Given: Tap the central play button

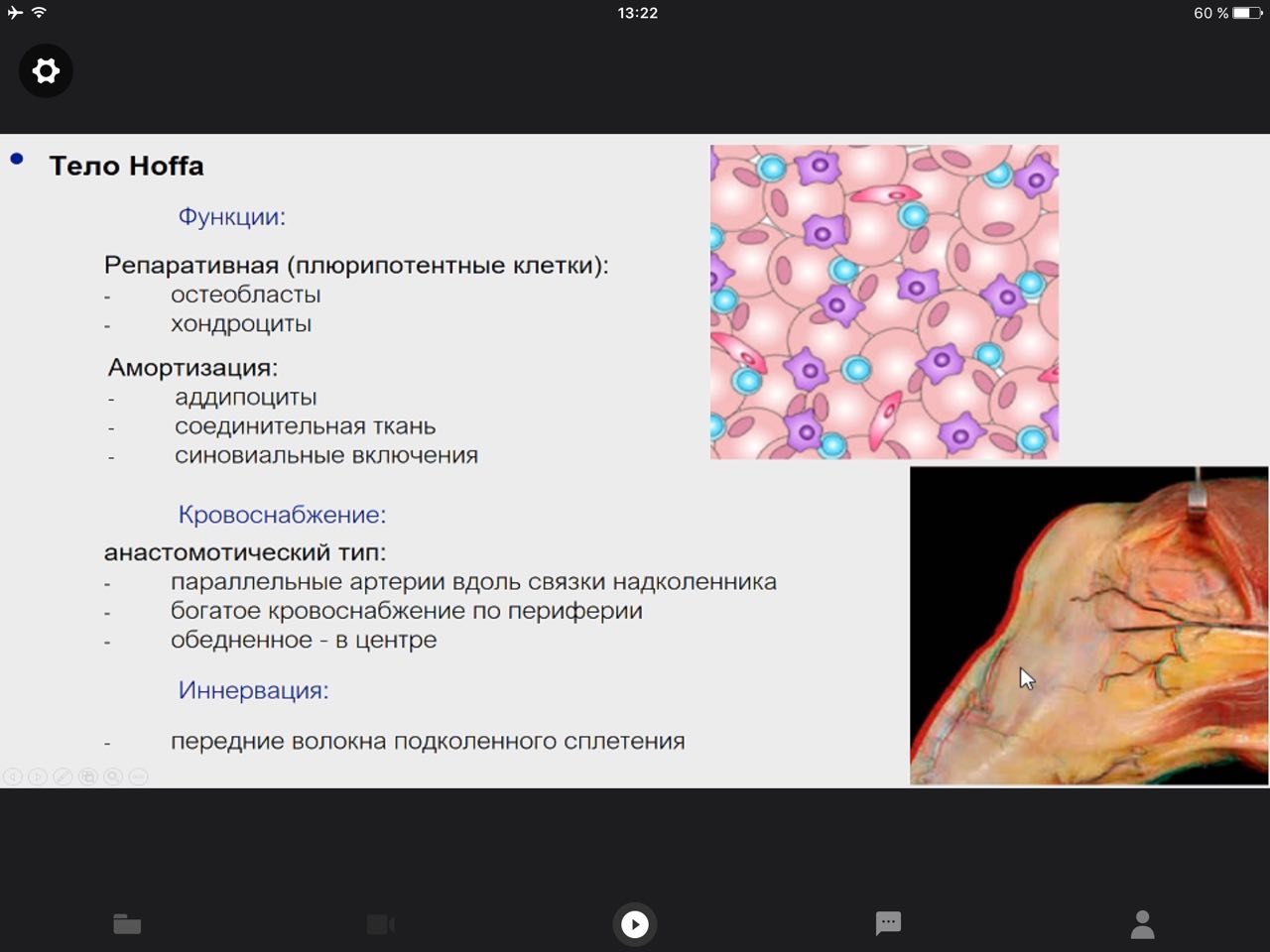Looking at the screenshot, I should tap(635, 924).
